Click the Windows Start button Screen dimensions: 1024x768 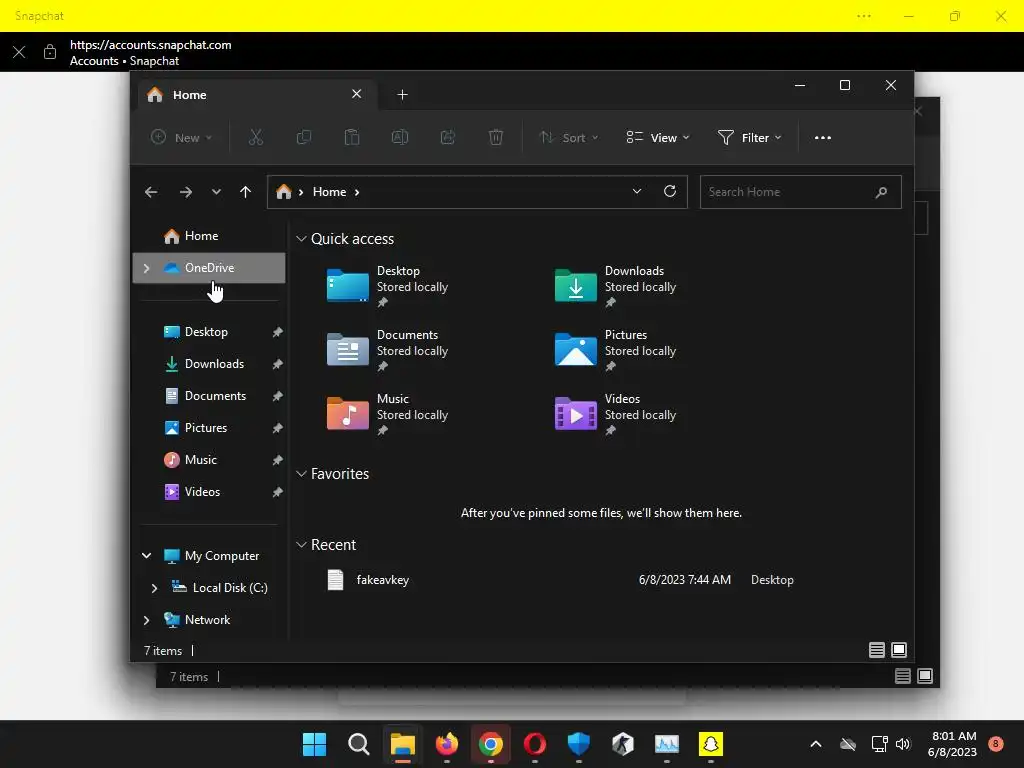[x=314, y=744]
